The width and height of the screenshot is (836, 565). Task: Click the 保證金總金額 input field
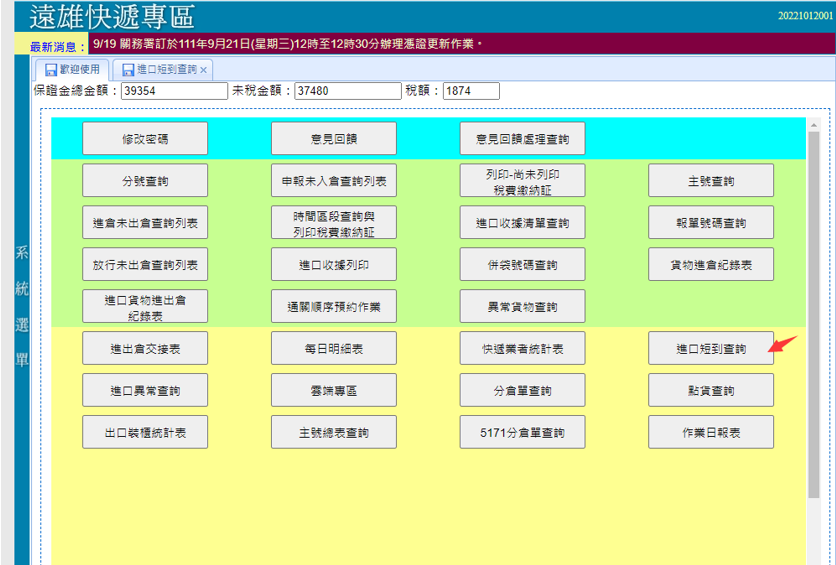point(174,91)
